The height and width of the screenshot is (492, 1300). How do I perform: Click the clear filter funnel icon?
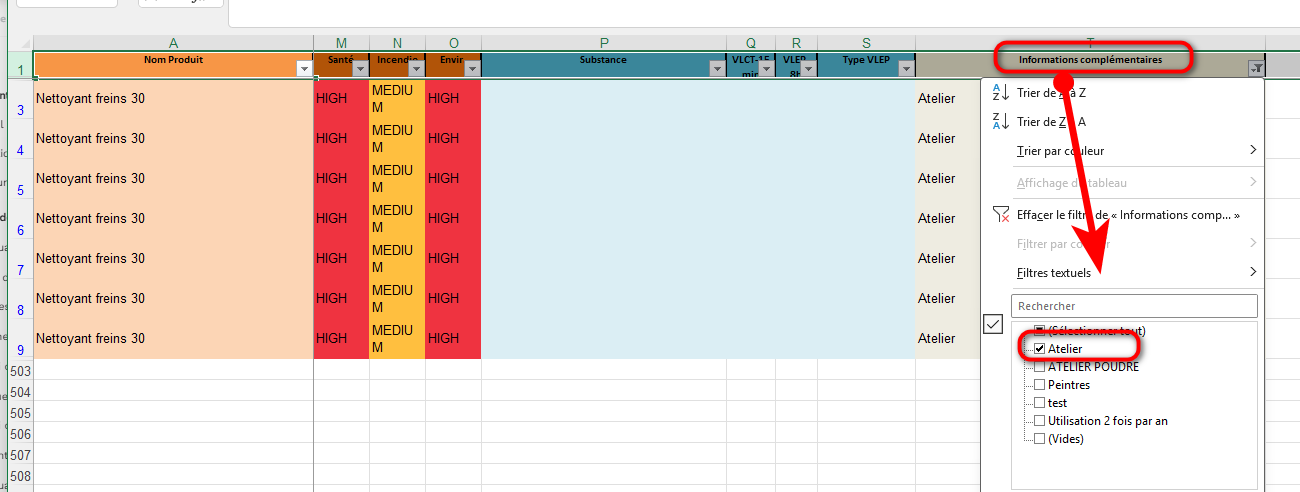pyautogui.click(x=1000, y=215)
